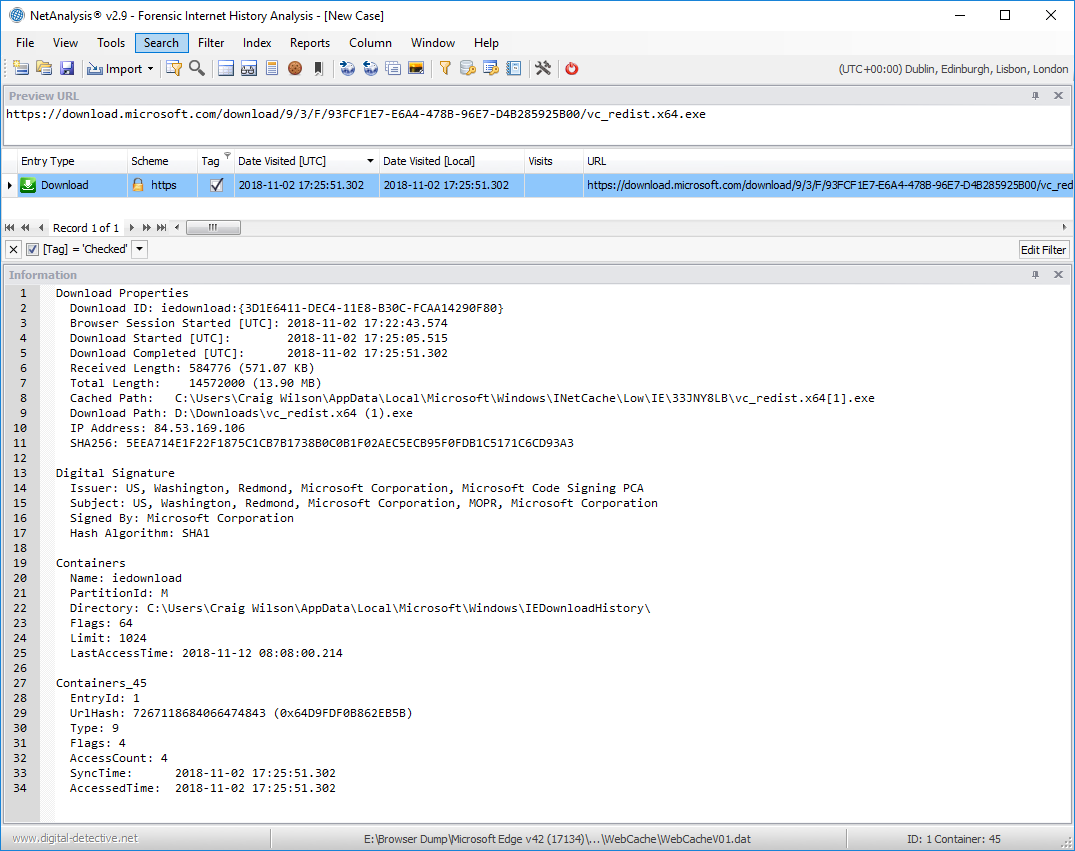Open the Import dropdown arrow
This screenshot has width=1075, height=851.
[x=150, y=69]
